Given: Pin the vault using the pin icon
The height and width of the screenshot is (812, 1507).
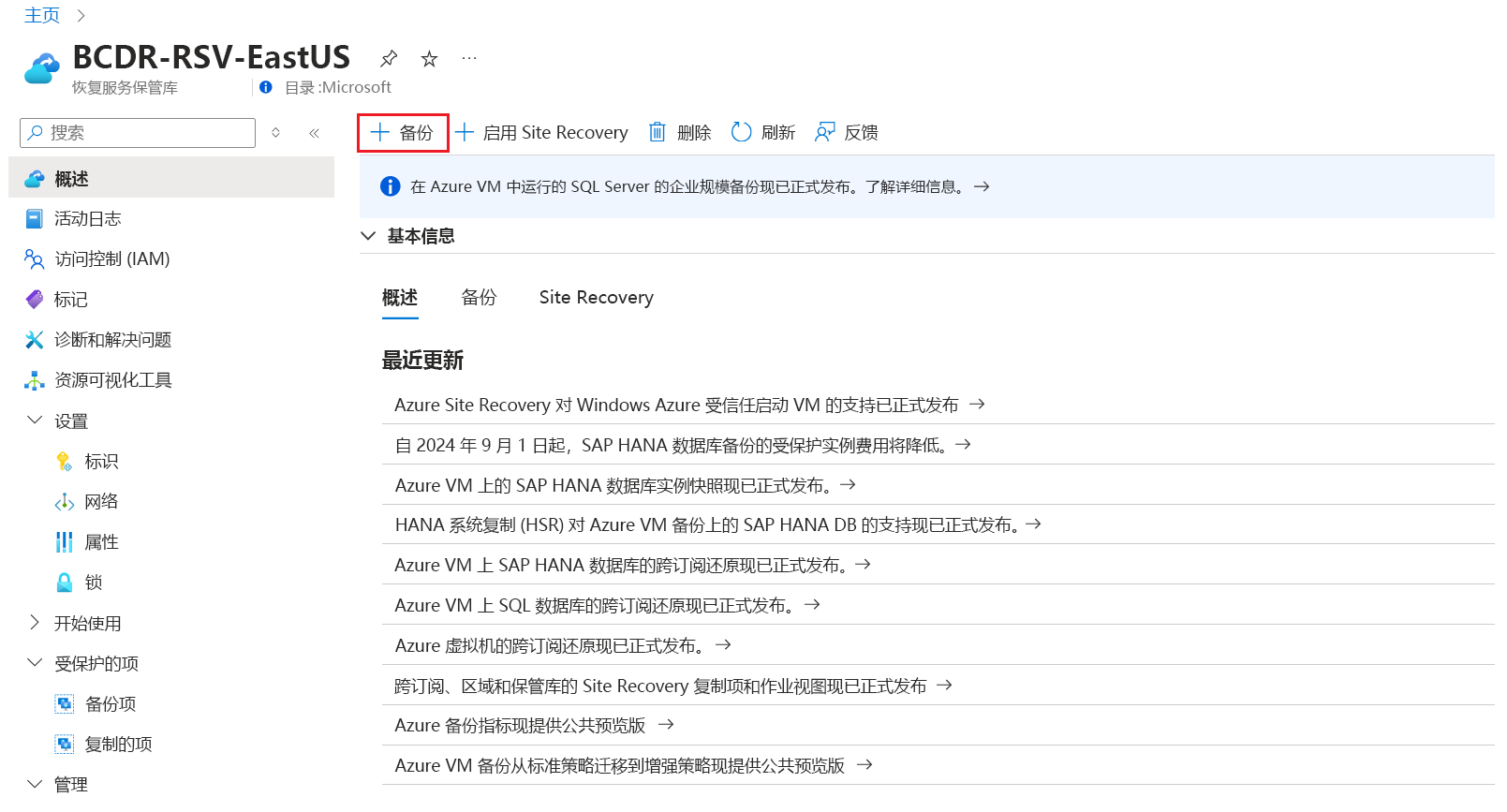Looking at the screenshot, I should (389, 59).
